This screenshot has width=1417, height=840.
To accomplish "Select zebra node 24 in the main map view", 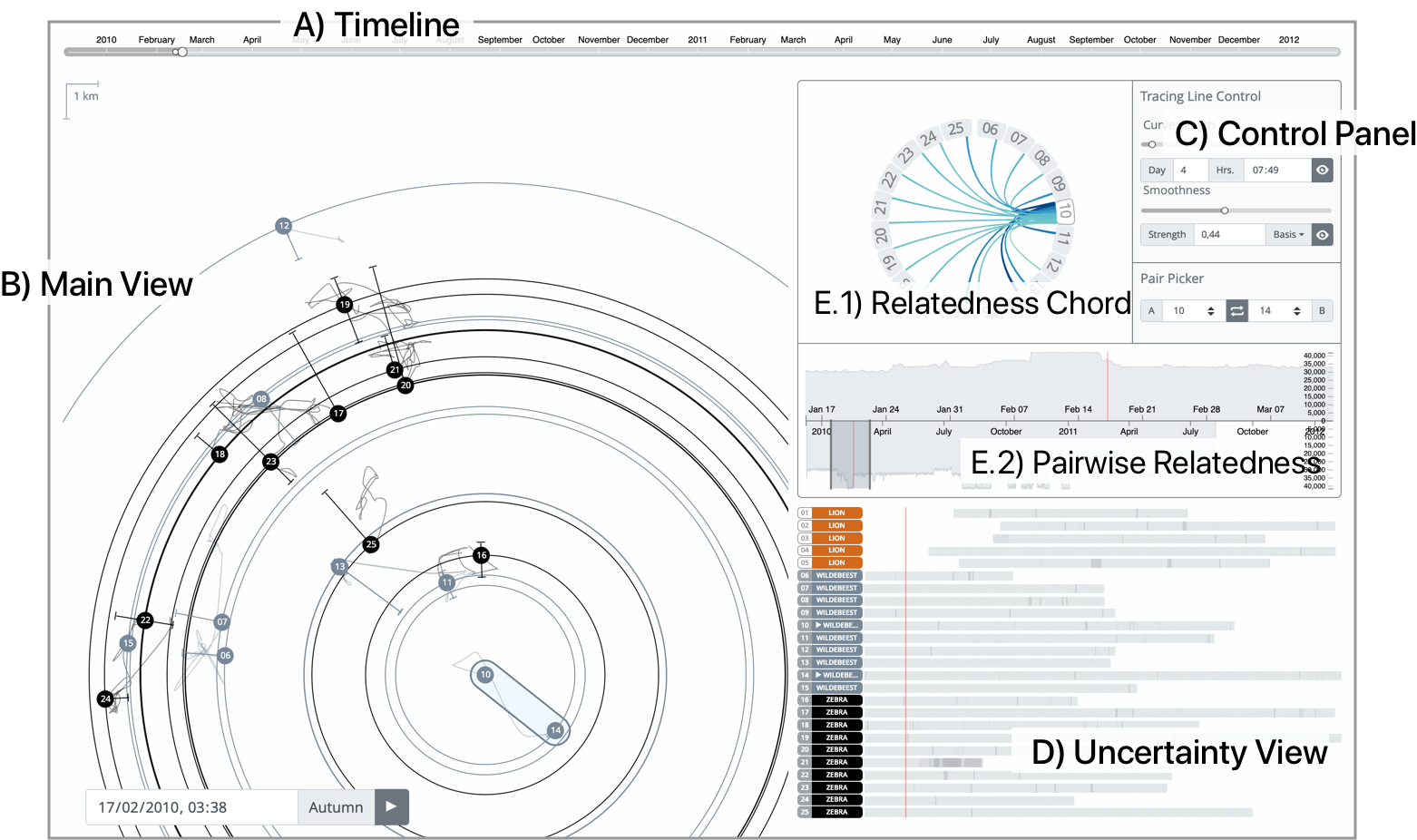I will [x=106, y=698].
